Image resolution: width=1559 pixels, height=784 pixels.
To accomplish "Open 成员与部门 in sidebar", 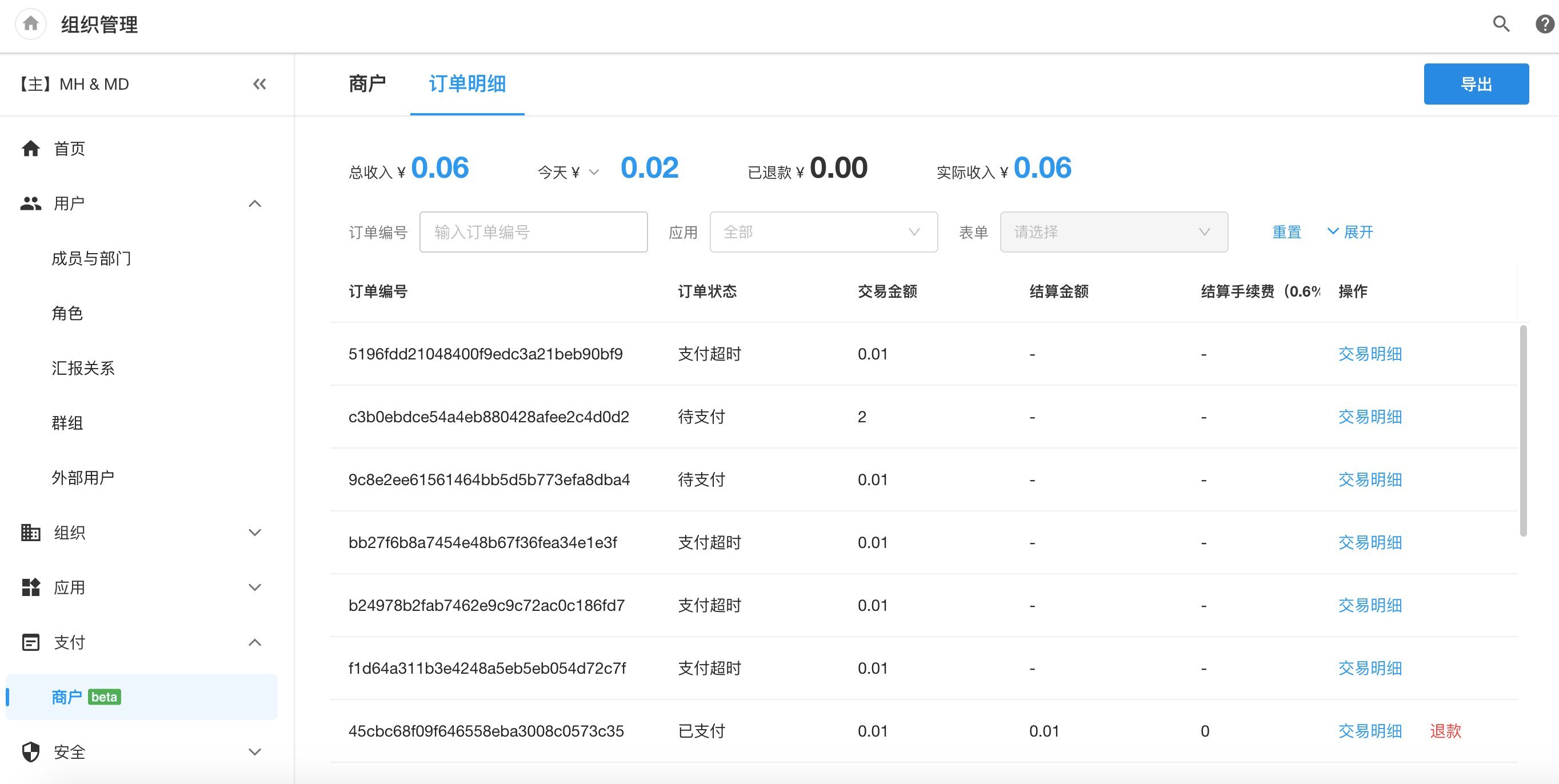I will tap(91, 258).
